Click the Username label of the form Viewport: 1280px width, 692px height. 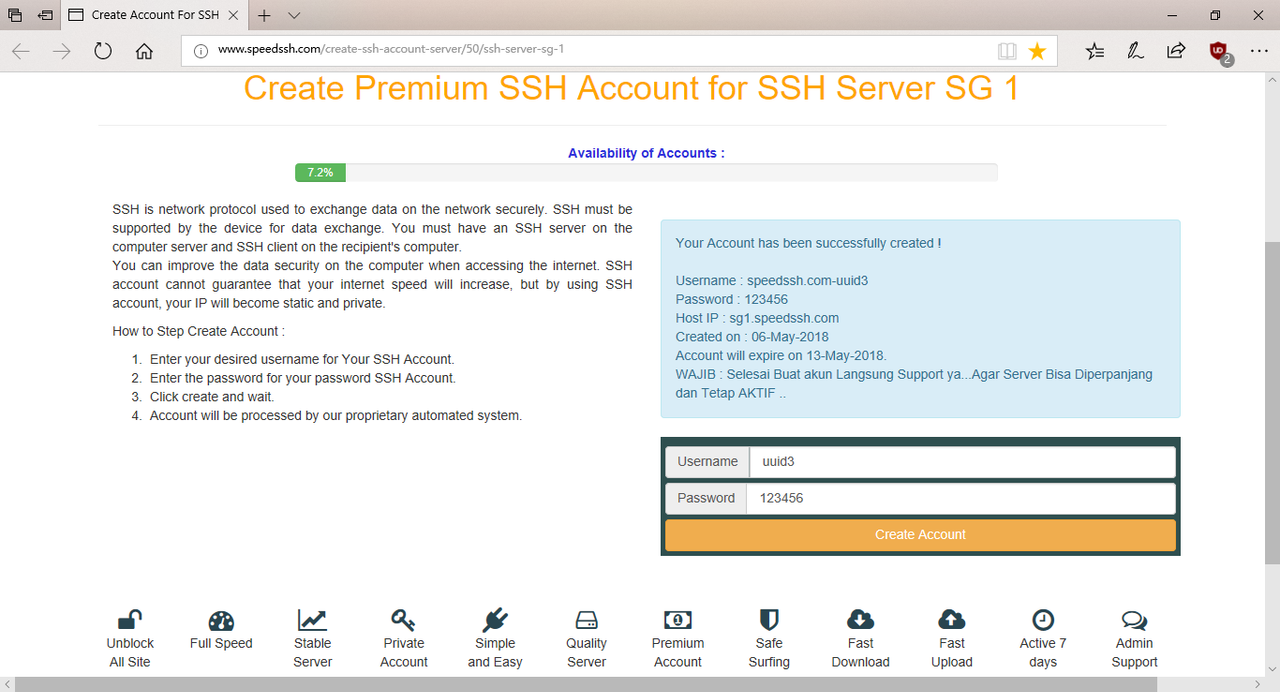point(707,461)
